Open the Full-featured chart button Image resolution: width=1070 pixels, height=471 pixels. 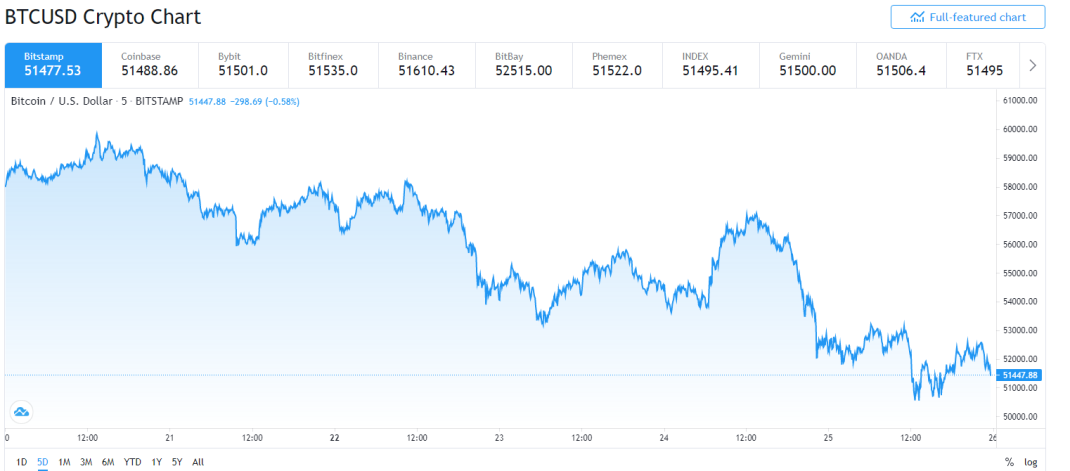coord(967,17)
